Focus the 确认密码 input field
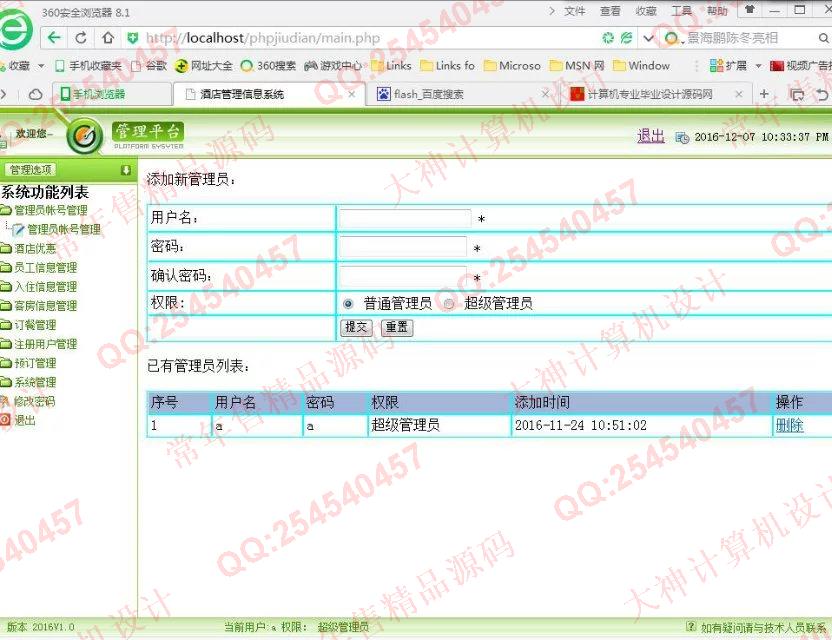Screen dimensions: 832x640 pyautogui.click(x=403, y=276)
